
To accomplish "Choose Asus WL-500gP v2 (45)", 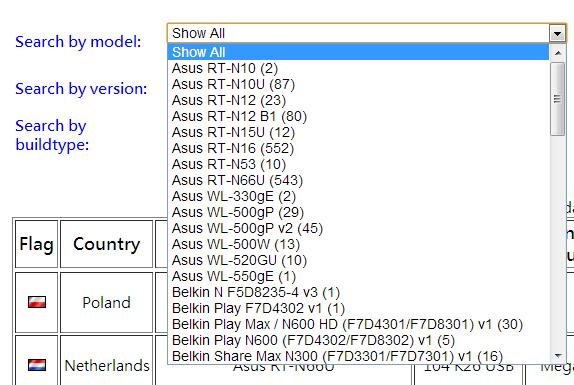I will [358, 228].
